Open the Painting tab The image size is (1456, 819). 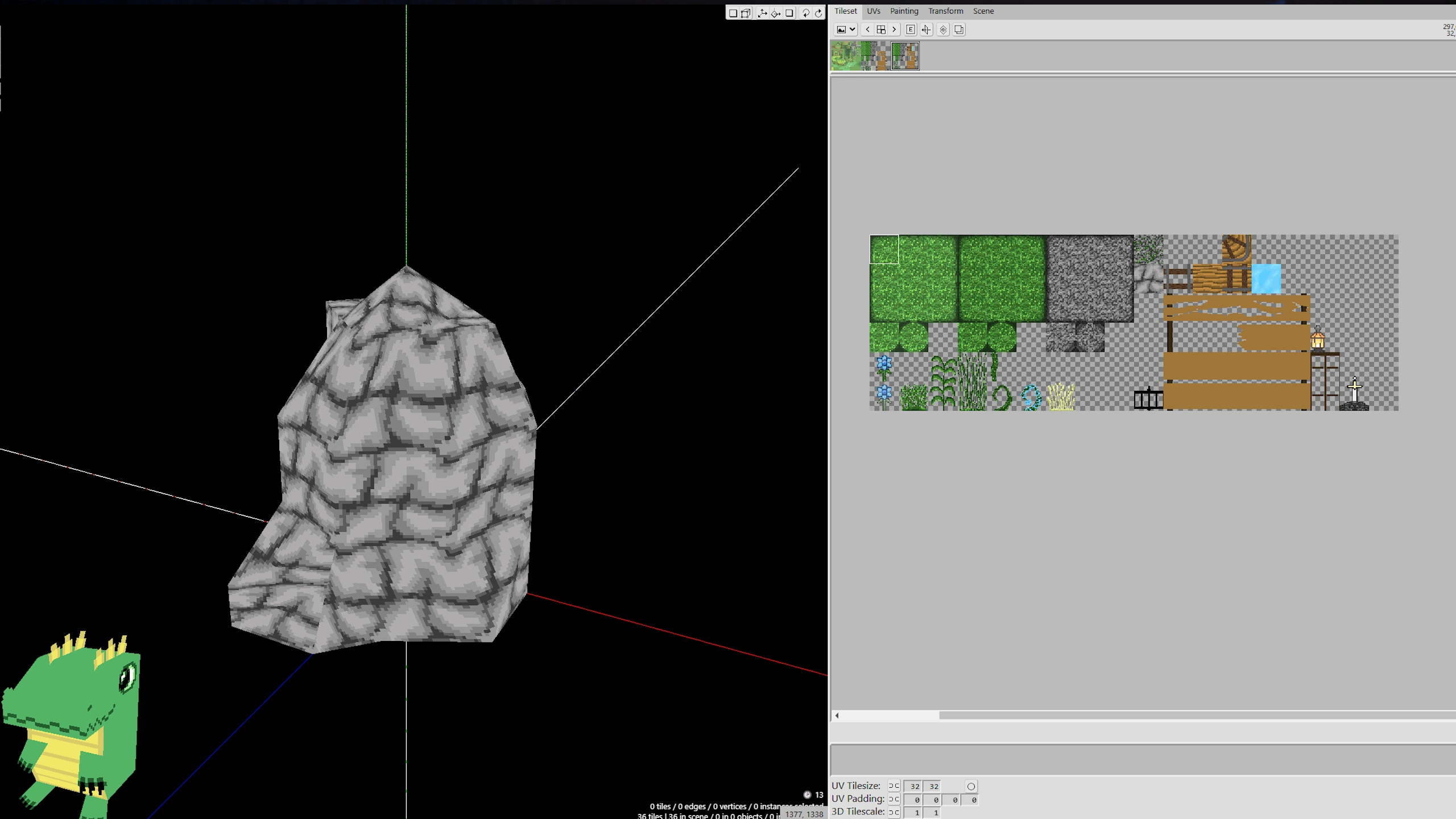(904, 11)
